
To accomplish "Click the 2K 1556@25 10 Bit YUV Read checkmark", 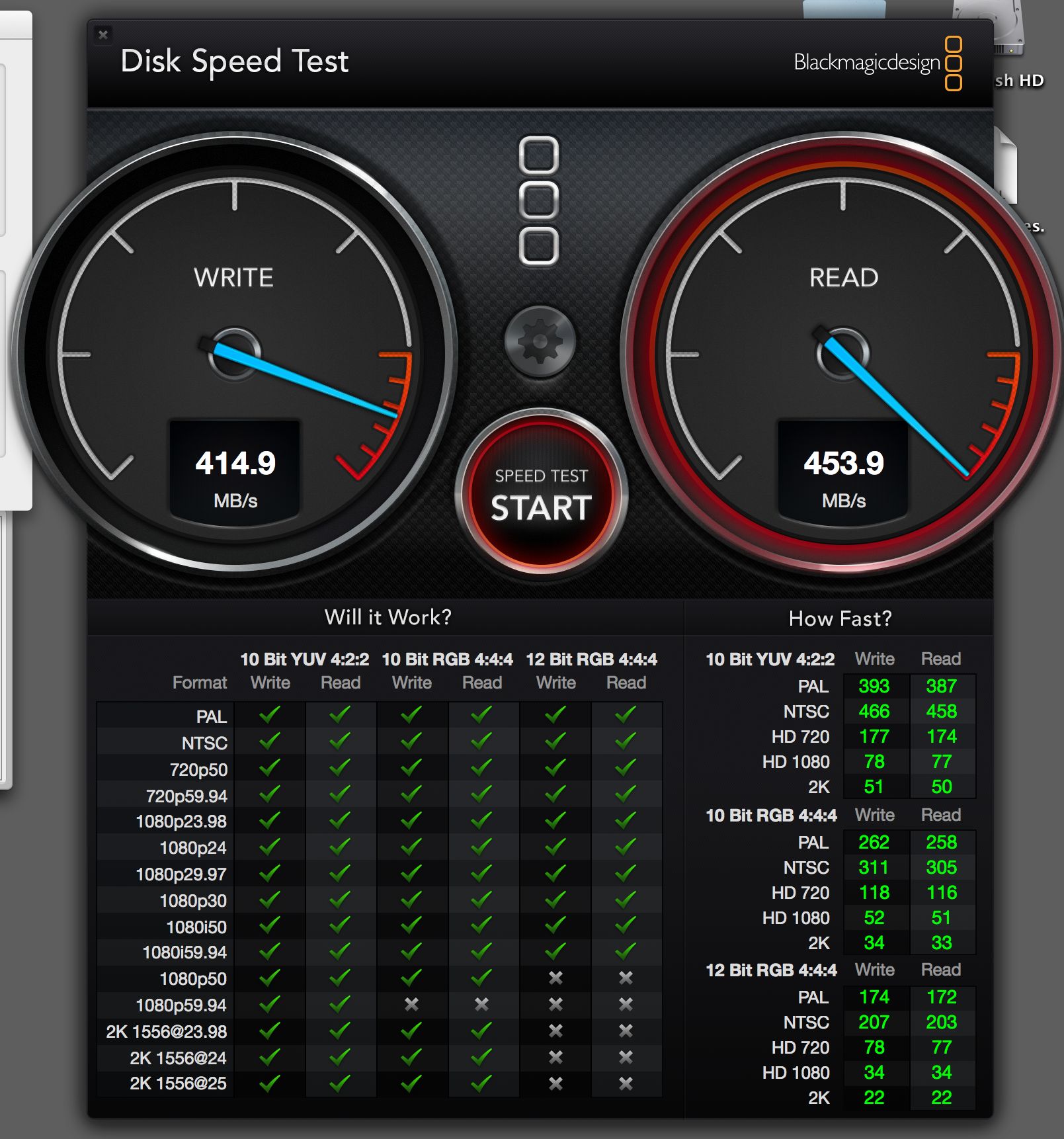I will [x=340, y=1083].
